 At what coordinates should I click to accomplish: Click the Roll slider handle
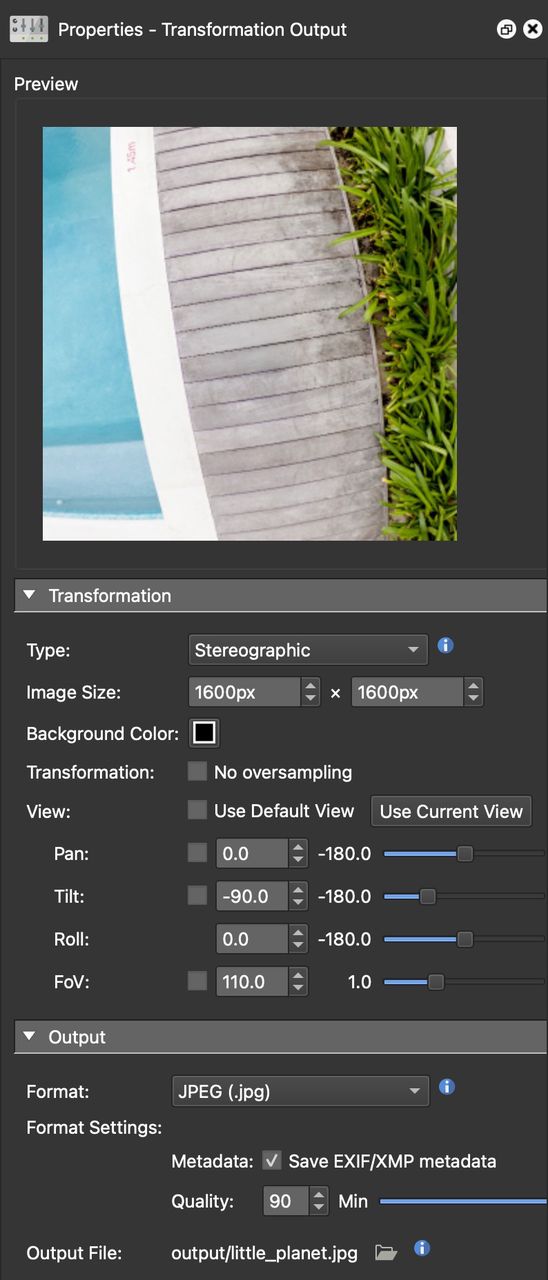point(465,940)
